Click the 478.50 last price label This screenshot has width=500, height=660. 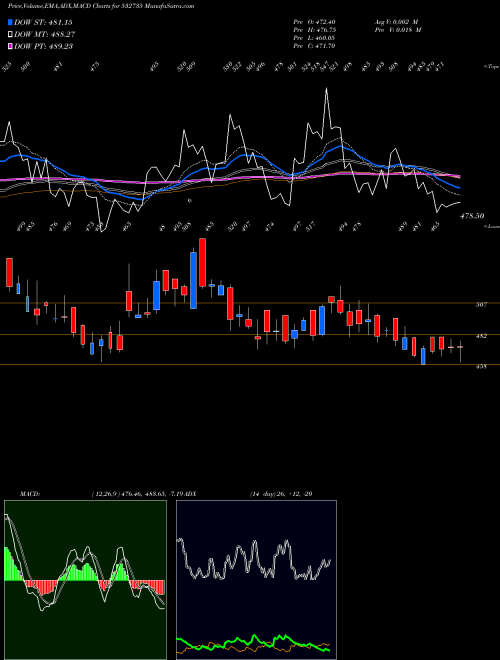point(472,216)
